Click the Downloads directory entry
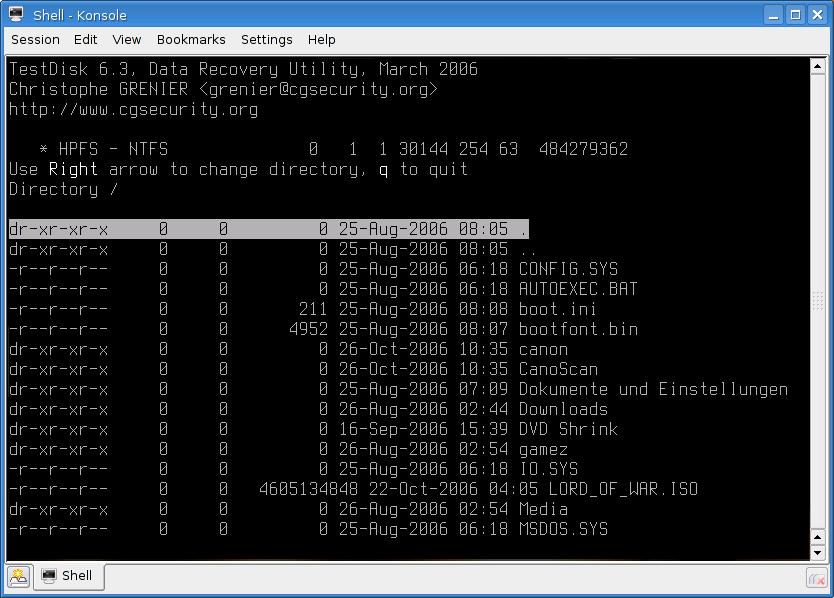The height and width of the screenshot is (598, 834). click(x=308, y=409)
